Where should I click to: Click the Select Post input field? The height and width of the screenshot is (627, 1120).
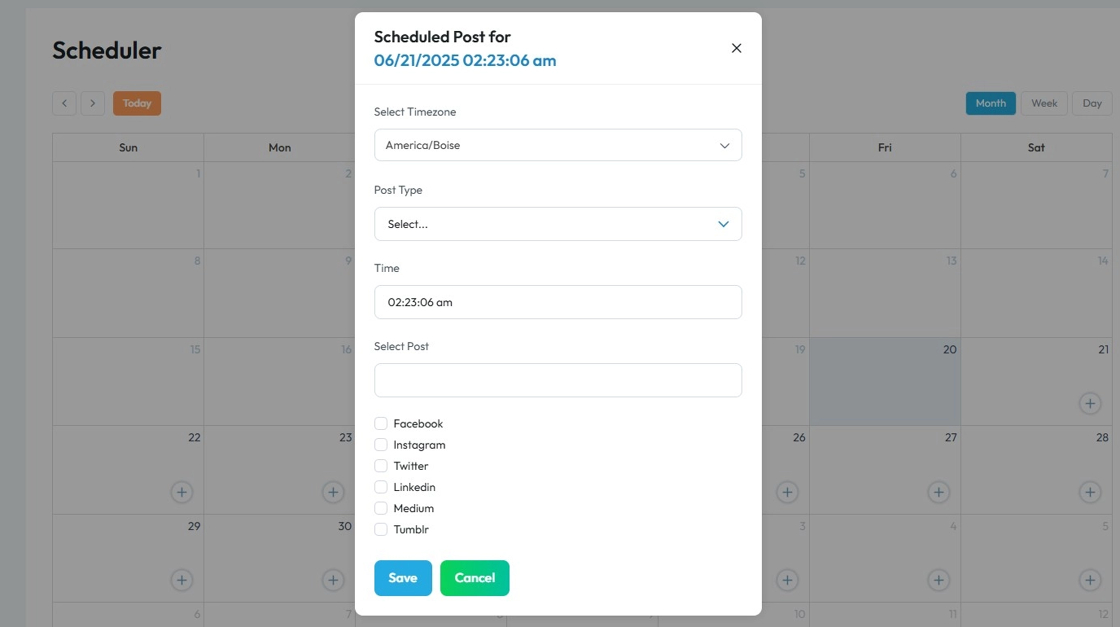pyautogui.click(x=558, y=380)
